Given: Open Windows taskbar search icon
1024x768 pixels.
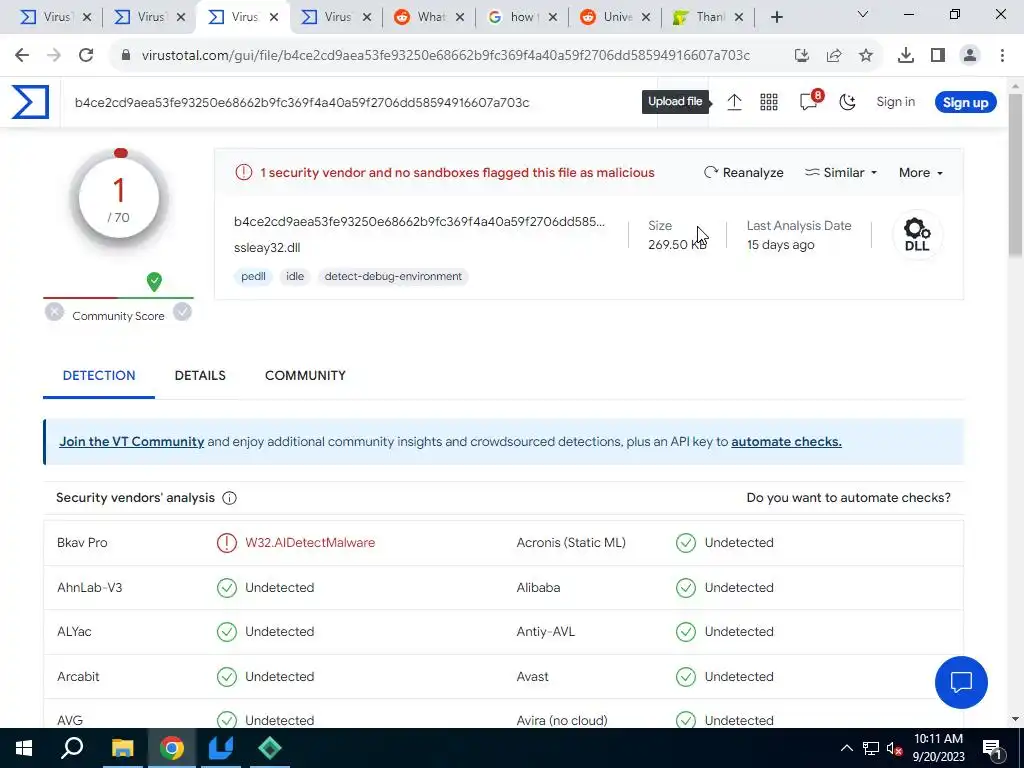Looking at the screenshot, I should 72,748.
